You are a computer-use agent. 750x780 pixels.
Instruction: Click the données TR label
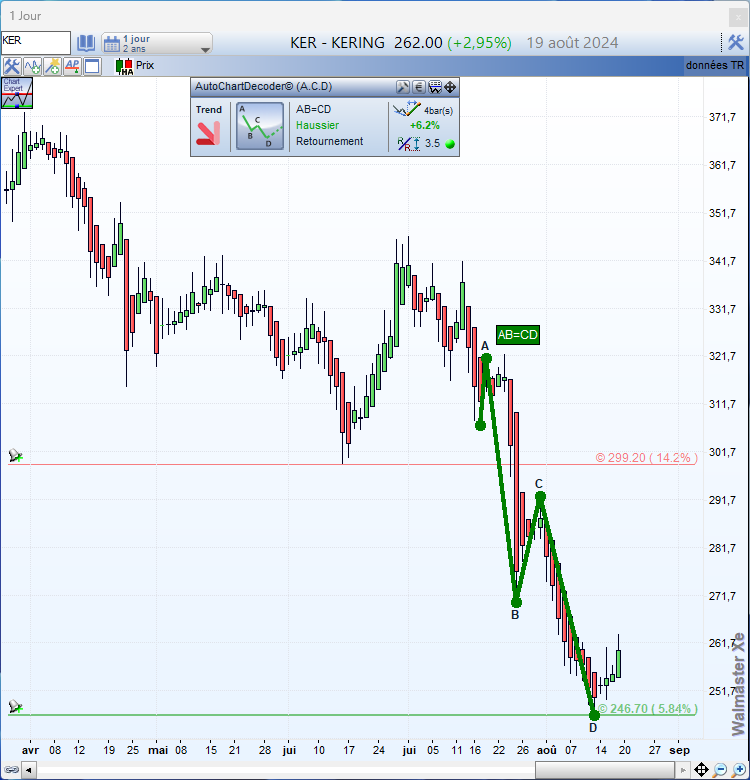[715, 65]
